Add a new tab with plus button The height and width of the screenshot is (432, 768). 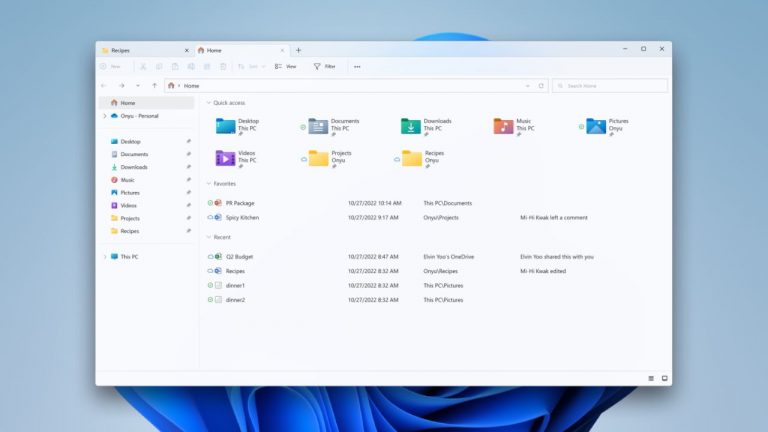pos(298,50)
